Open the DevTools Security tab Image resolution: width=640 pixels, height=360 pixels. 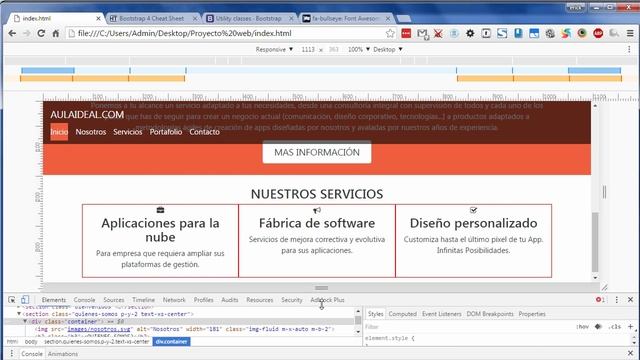[292, 300]
